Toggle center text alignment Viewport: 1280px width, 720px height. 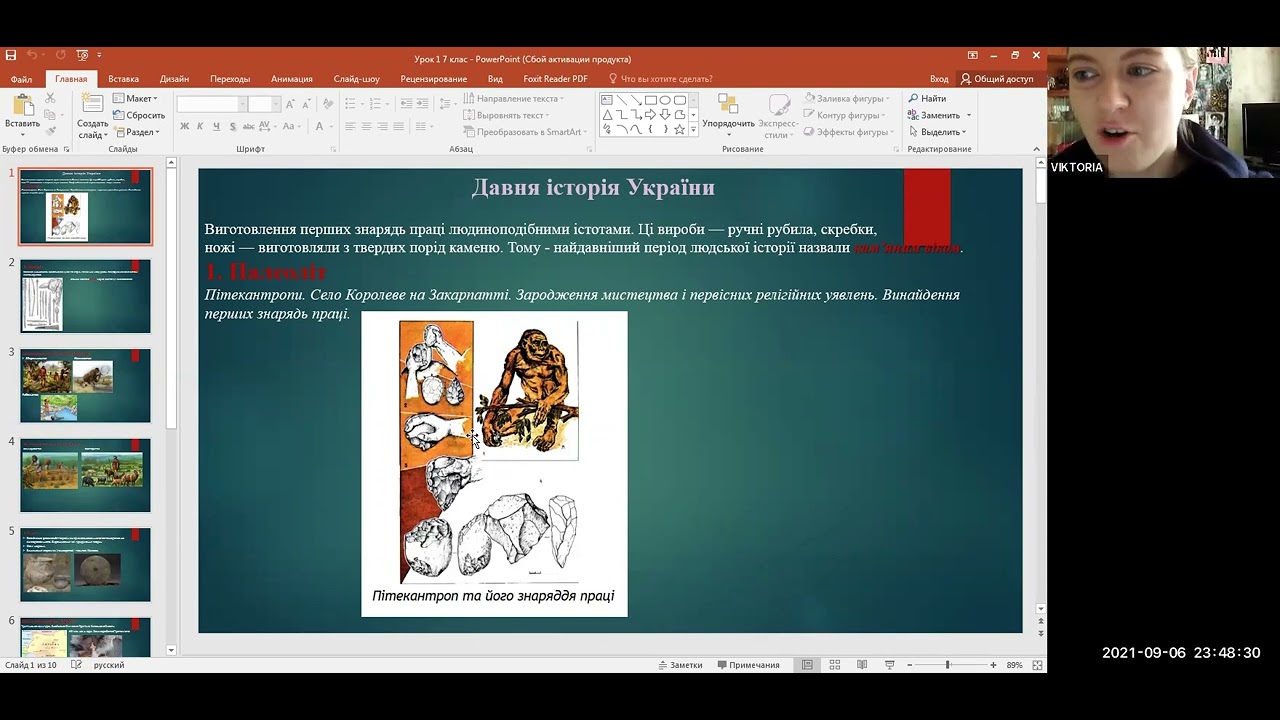[x=366, y=126]
